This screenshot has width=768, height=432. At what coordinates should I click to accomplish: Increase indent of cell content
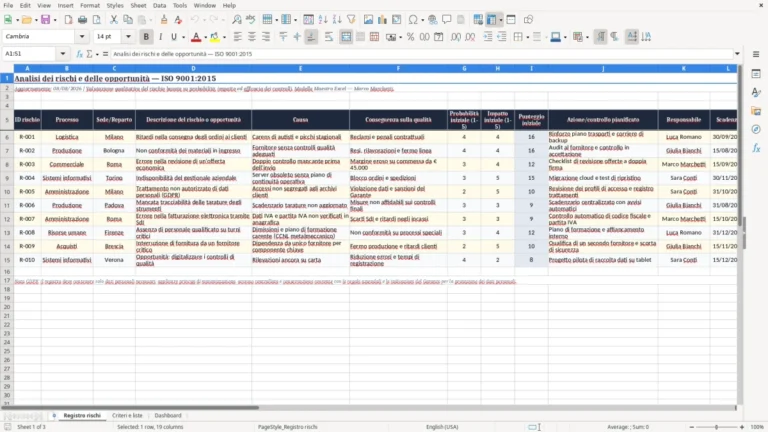tap(487, 37)
